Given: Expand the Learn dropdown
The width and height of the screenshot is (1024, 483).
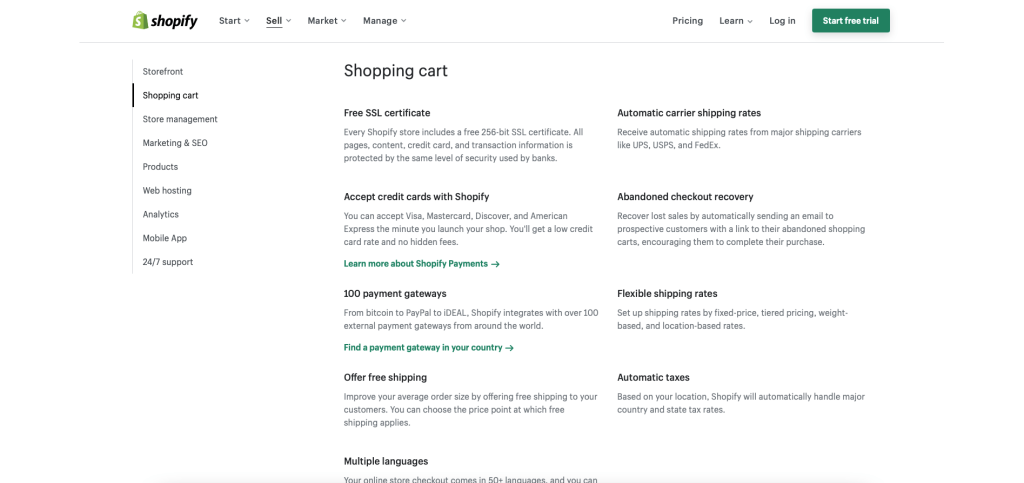Looking at the screenshot, I should 735,21.
